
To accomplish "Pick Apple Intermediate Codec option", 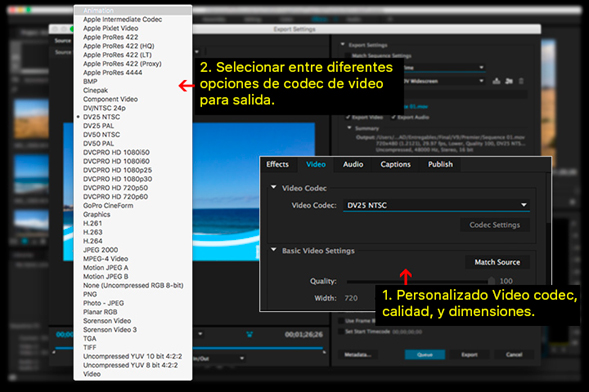I will click(x=133, y=19).
